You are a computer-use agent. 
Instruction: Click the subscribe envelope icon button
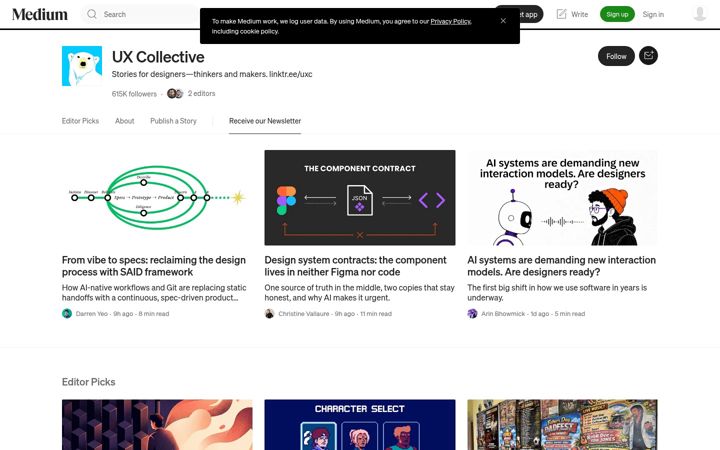[648, 56]
